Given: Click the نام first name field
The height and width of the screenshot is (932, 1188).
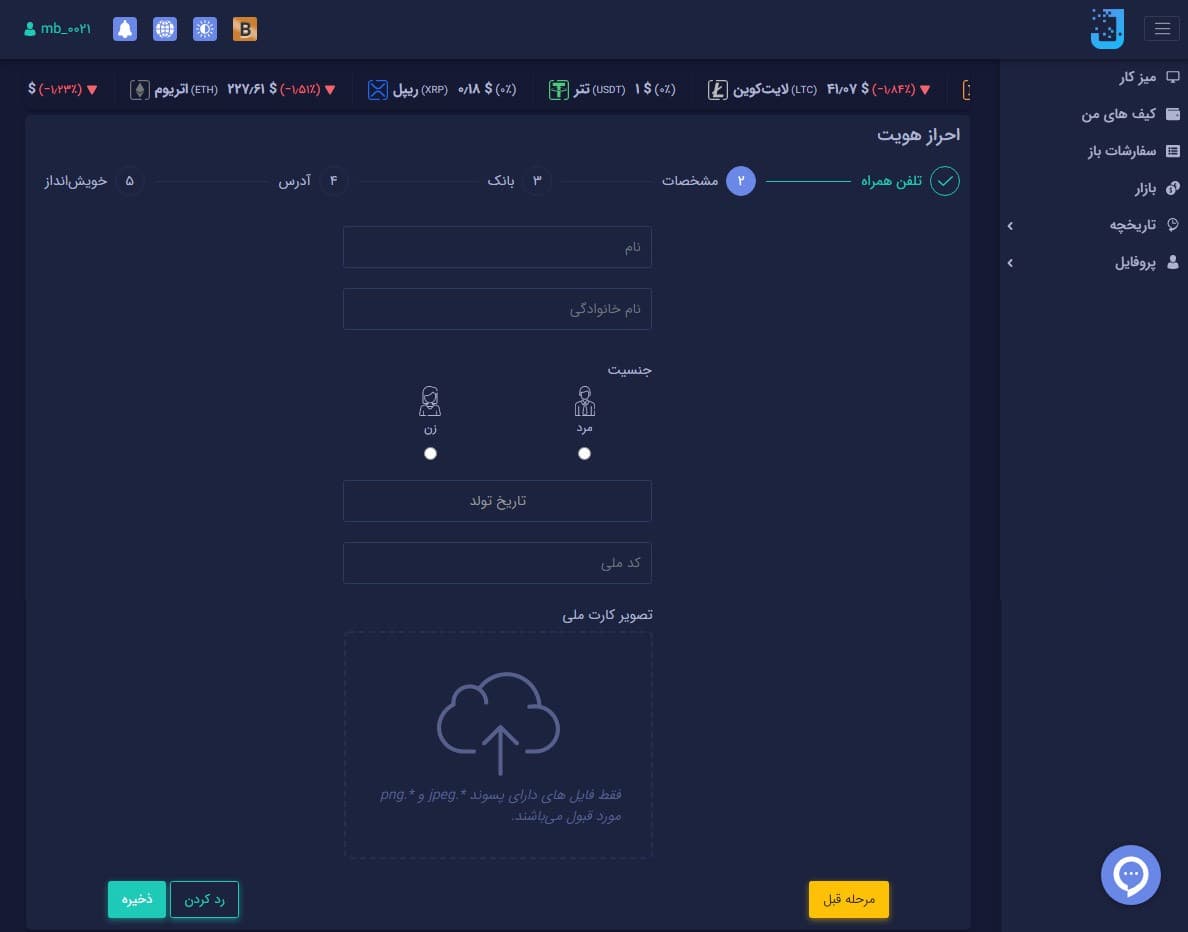Looking at the screenshot, I should pos(497,247).
